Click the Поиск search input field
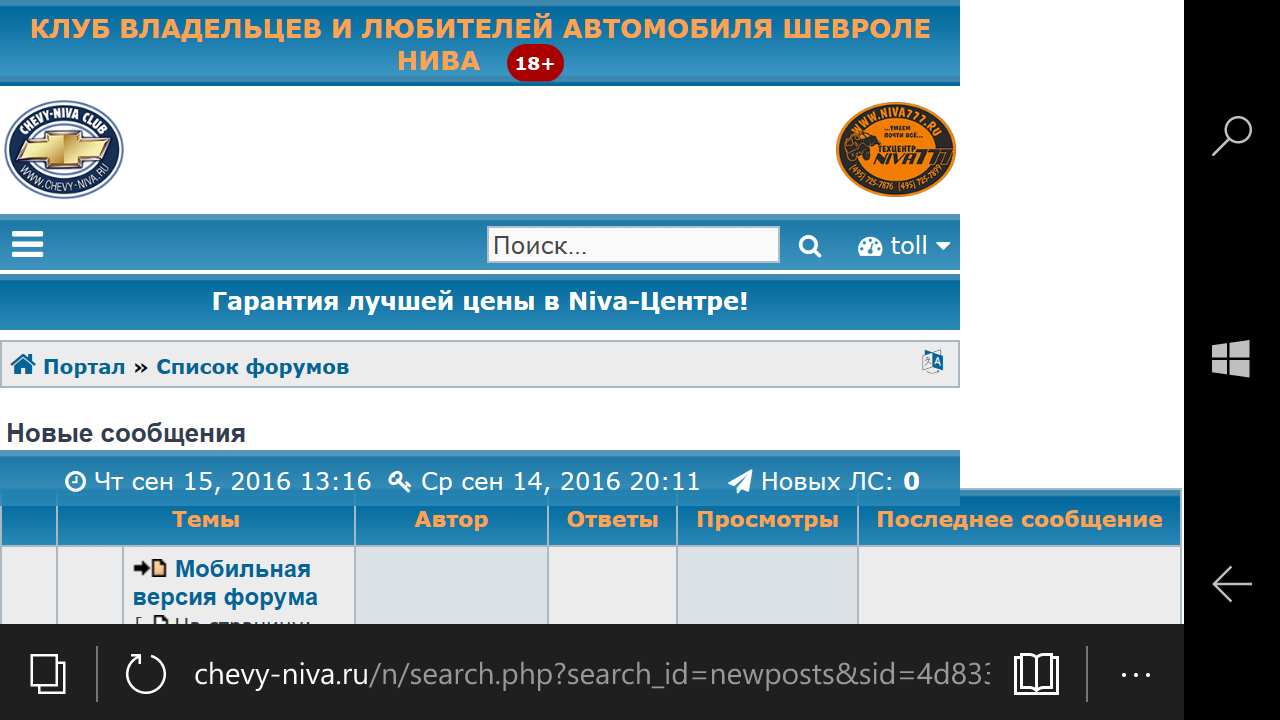The image size is (1280, 720). point(632,245)
